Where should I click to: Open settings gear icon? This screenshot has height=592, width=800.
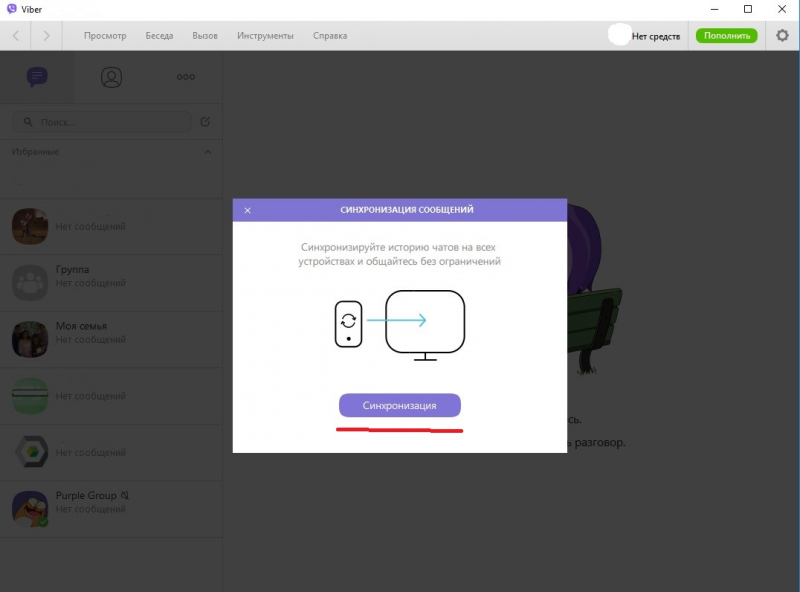coord(782,36)
